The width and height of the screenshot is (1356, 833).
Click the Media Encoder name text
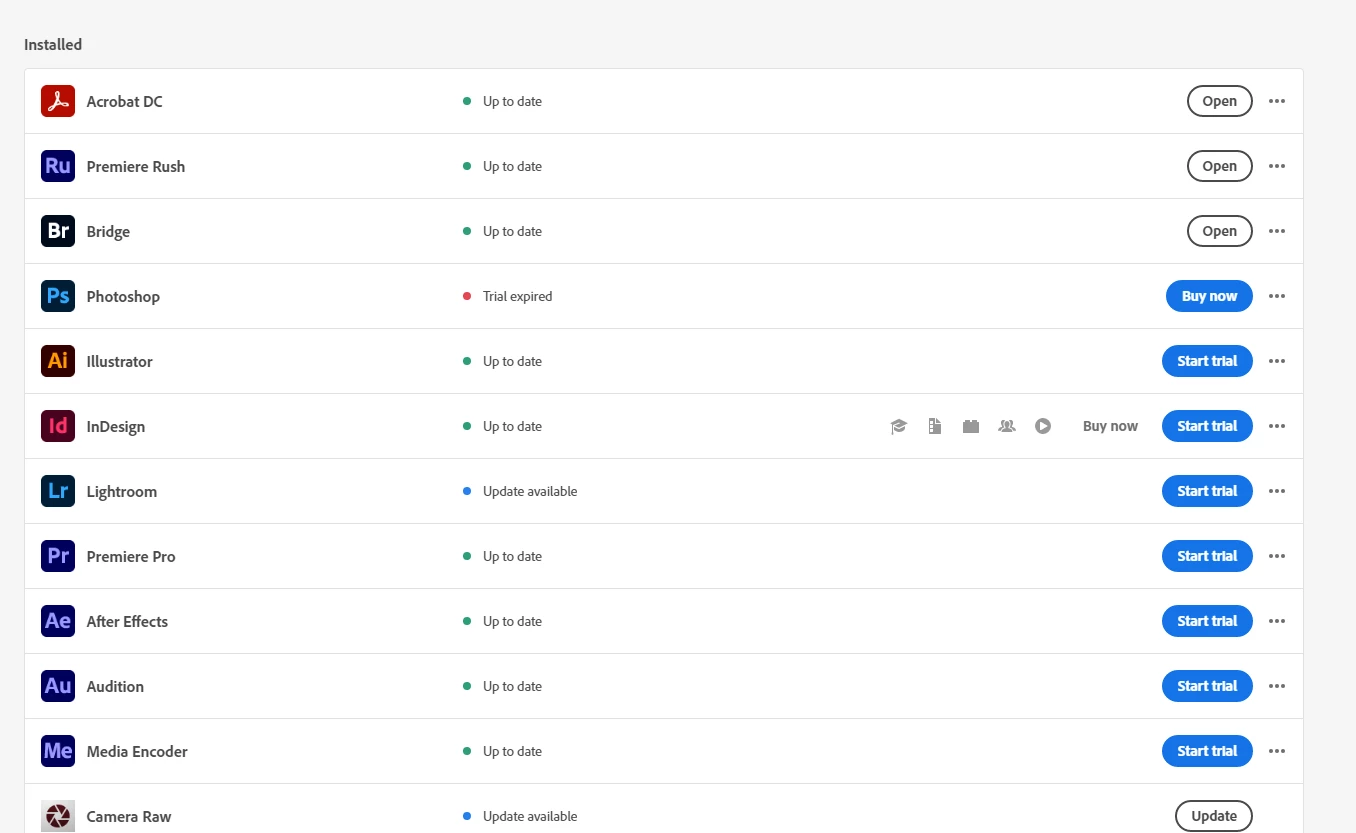[137, 751]
